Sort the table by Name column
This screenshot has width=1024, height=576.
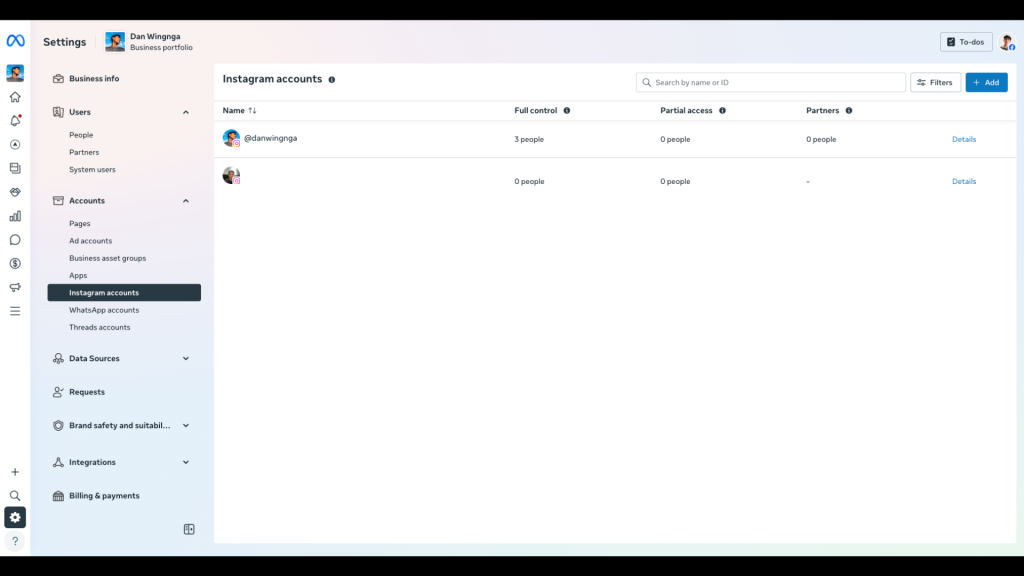tap(252, 111)
